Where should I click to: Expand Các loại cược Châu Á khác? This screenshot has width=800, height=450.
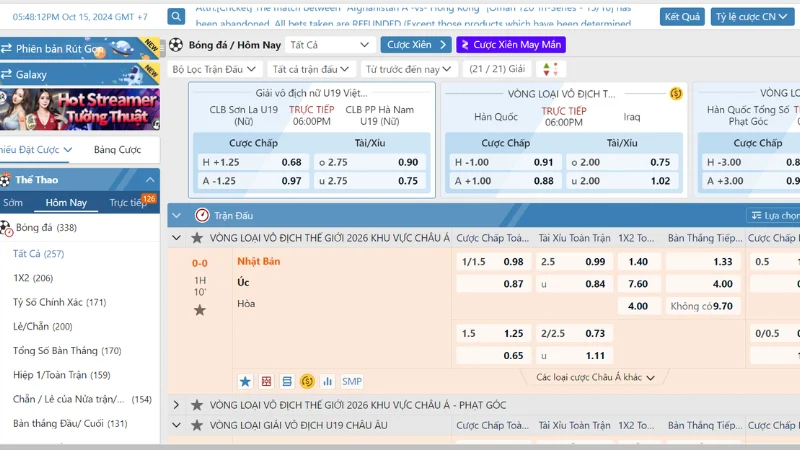click(595, 378)
